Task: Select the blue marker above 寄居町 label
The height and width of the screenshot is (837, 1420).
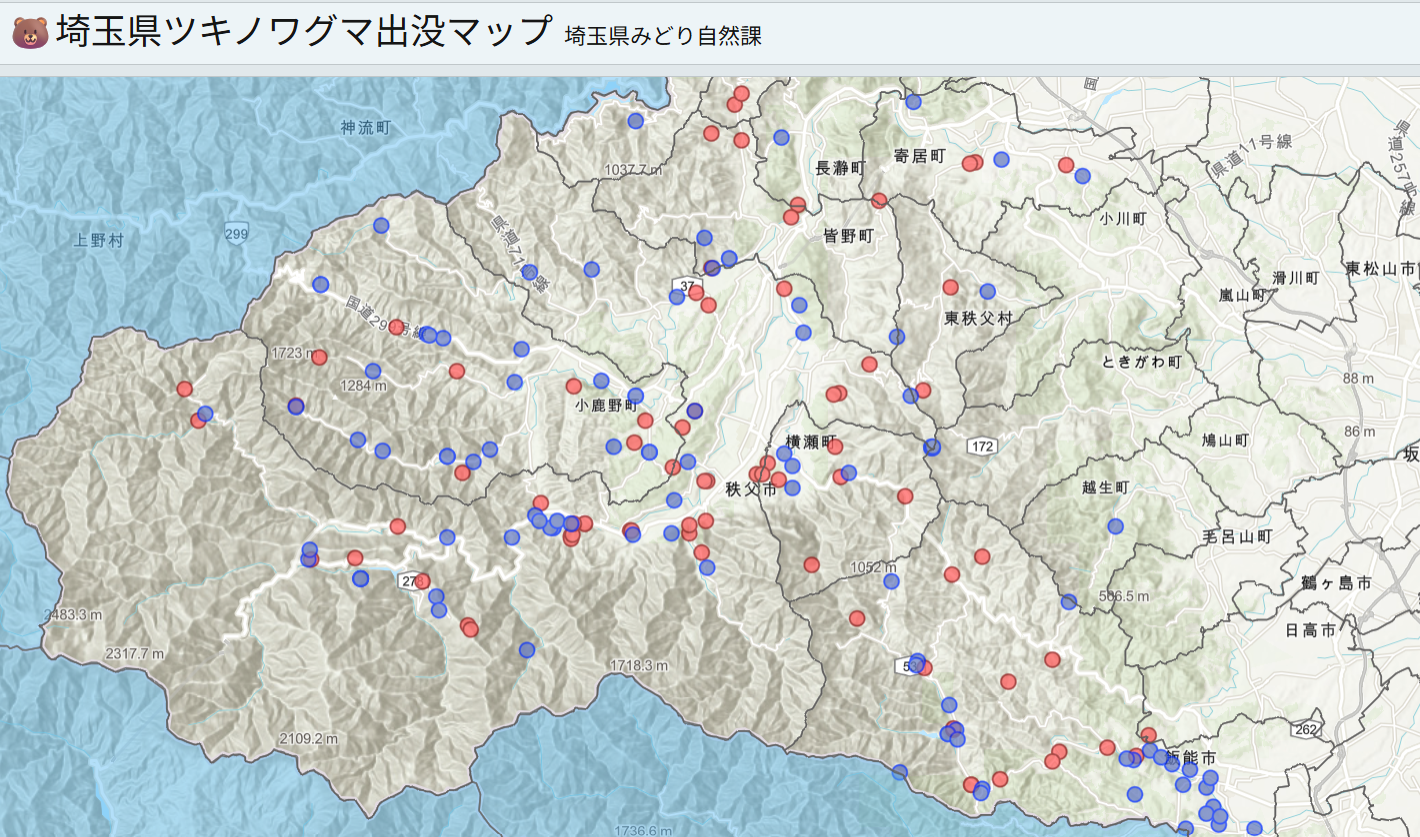Action: point(913,102)
